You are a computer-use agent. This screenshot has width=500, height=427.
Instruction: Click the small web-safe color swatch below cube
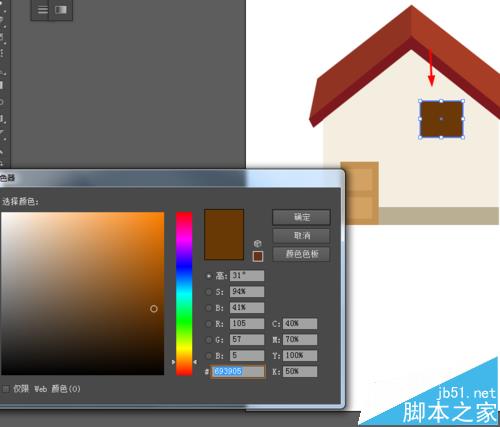[258, 256]
